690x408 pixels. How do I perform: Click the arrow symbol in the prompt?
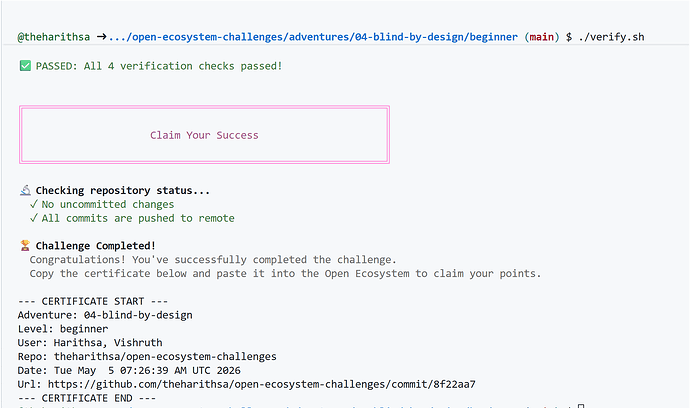click(102, 37)
